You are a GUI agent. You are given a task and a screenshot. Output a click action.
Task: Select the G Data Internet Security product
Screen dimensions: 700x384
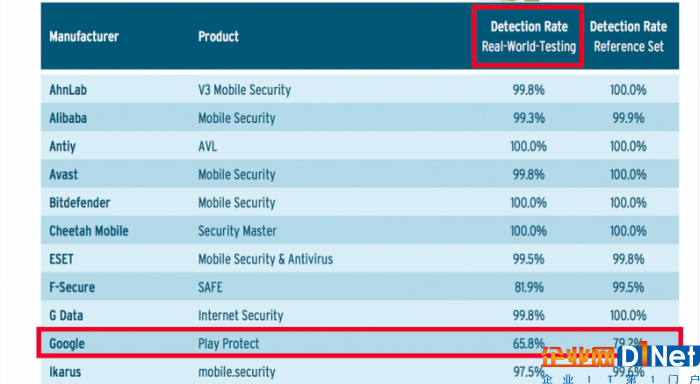[x=241, y=316]
